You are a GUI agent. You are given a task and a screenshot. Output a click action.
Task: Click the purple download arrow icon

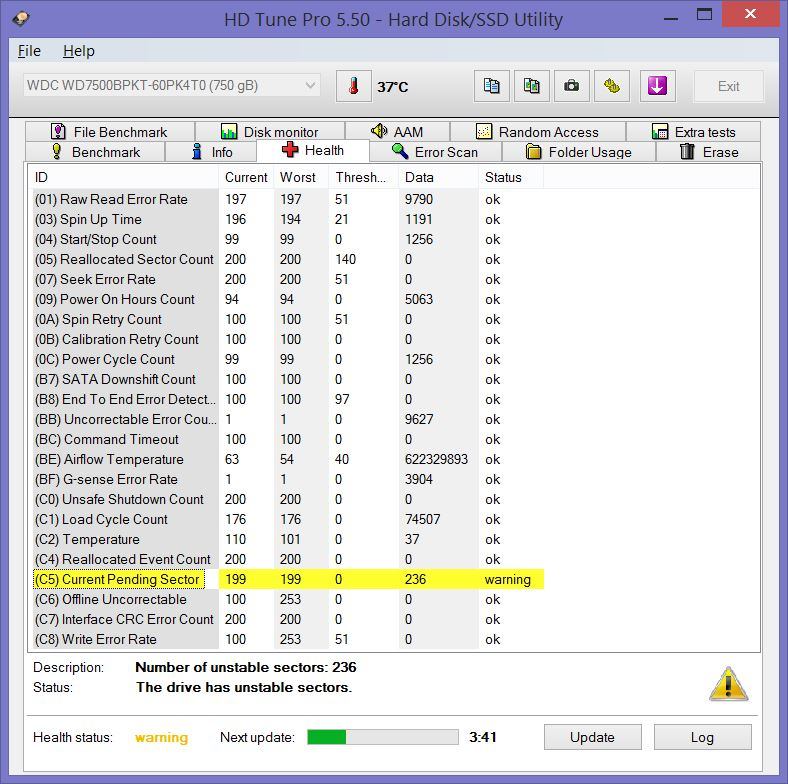pos(657,86)
